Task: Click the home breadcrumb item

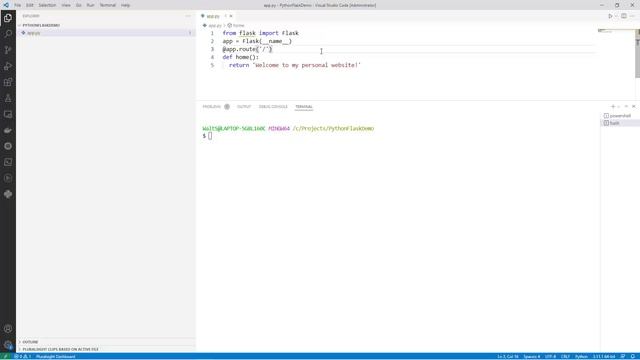Action: tap(236, 25)
